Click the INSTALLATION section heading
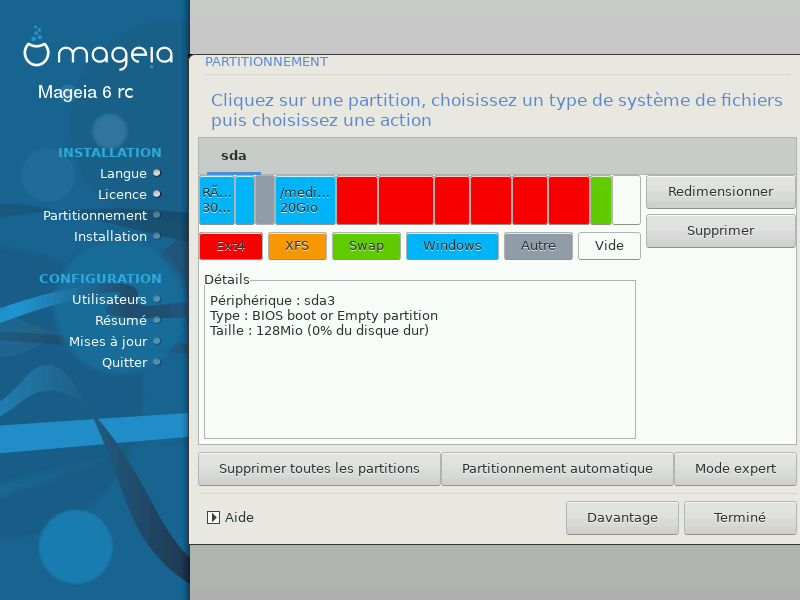Viewport: 800px width, 600px height. (110, 153)
